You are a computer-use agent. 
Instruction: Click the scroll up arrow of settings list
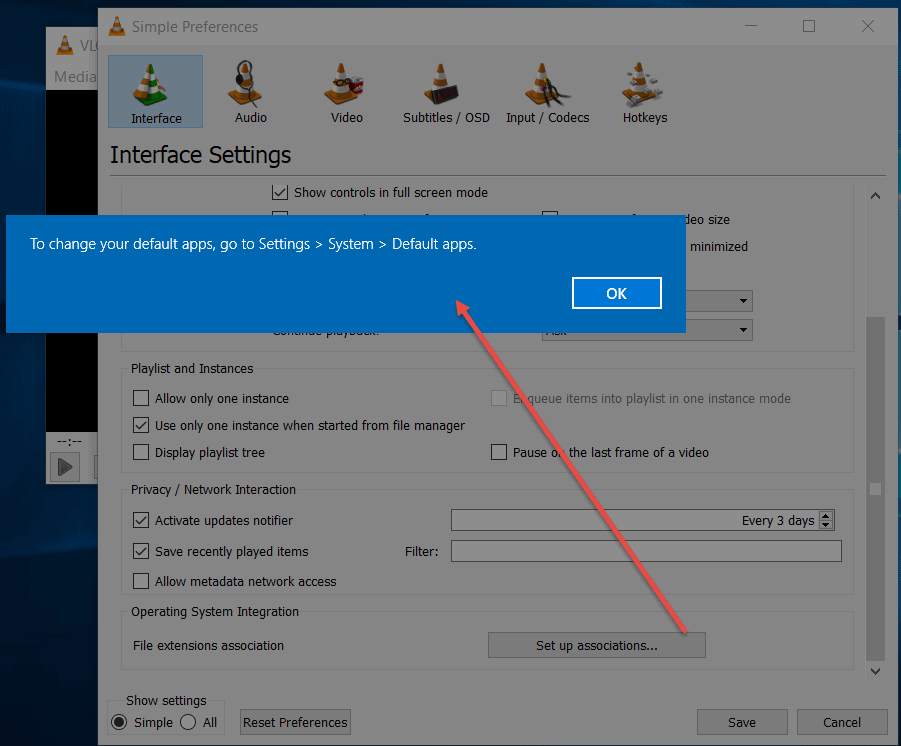(875, 196)
